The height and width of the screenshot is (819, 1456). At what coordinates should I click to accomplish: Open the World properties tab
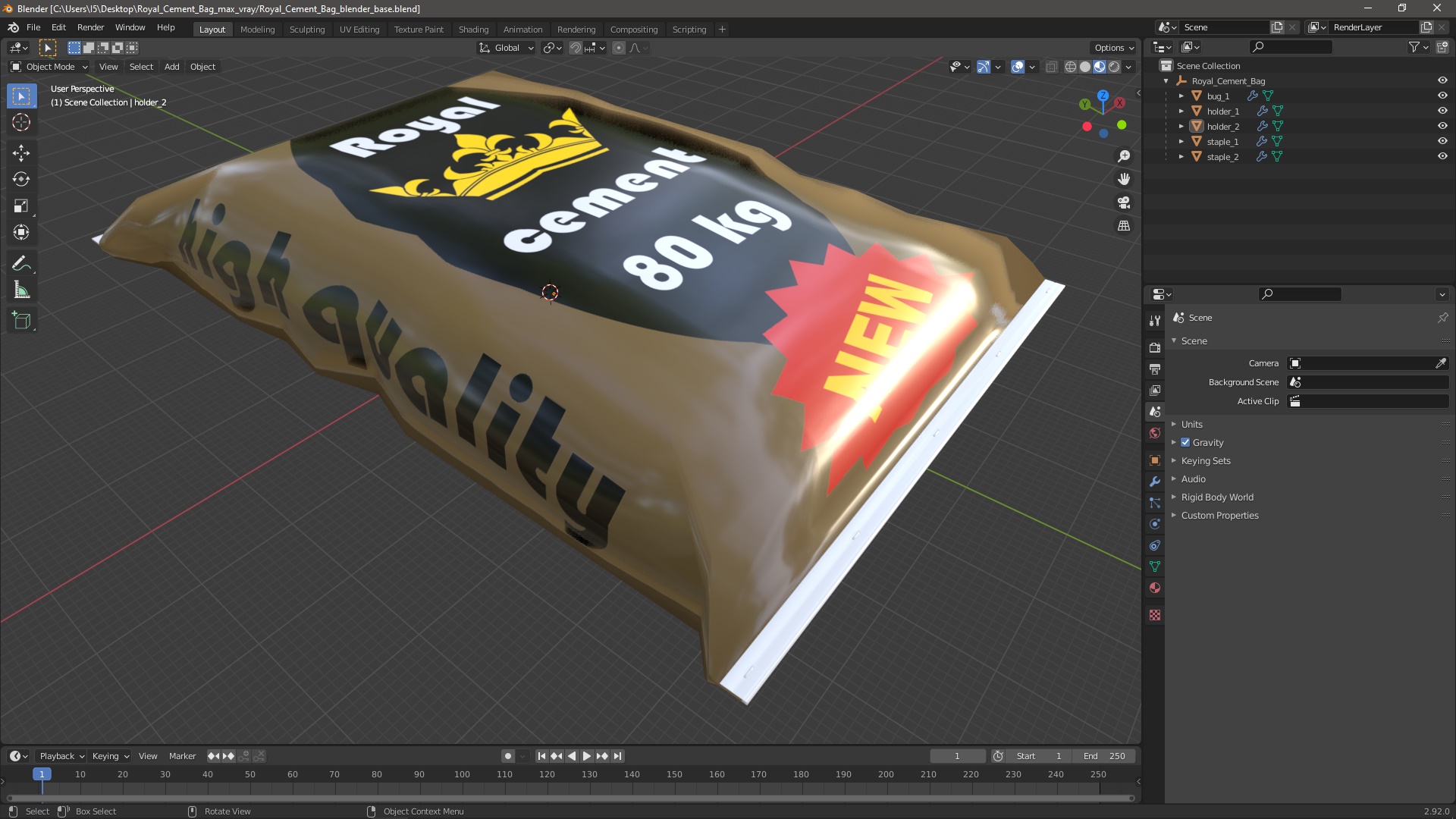(x=1155, y=433)
